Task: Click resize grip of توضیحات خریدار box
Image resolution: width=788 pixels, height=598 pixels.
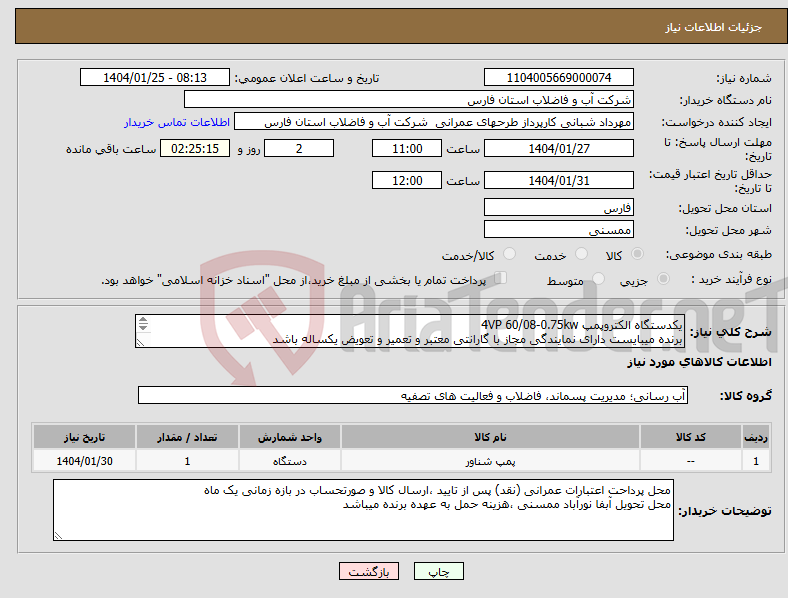Action: point(58,536)
